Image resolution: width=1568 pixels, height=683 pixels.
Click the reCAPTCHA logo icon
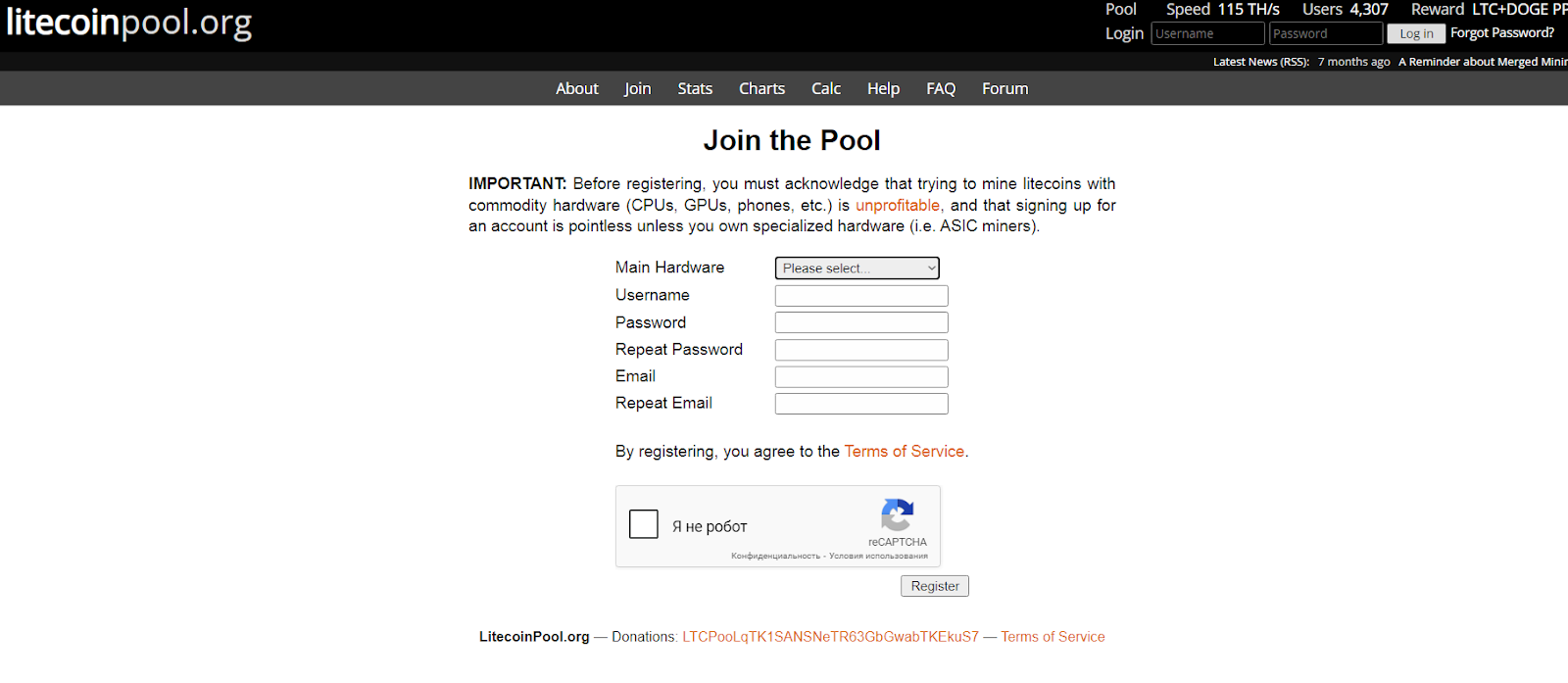(897, 515)
